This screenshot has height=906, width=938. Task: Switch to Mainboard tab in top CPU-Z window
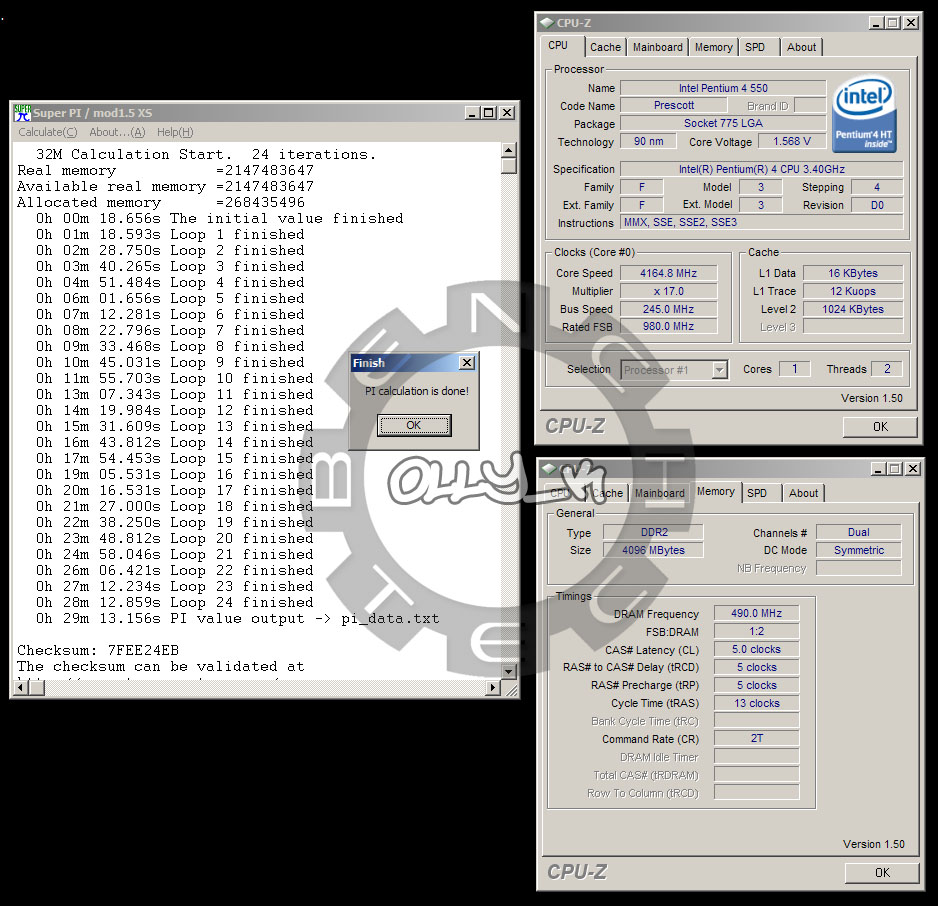(657, 47)
